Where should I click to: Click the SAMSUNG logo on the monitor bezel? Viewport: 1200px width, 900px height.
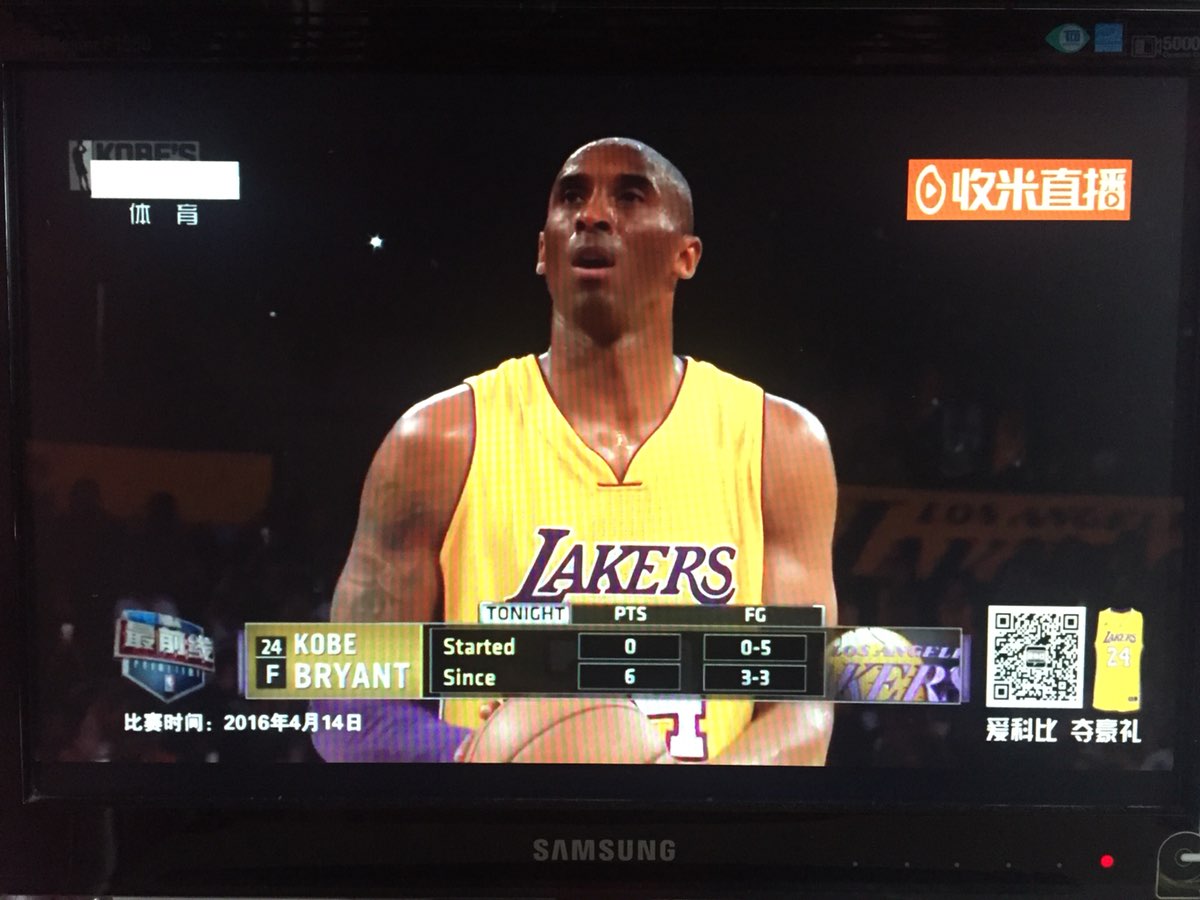click(x=604, y=851)
